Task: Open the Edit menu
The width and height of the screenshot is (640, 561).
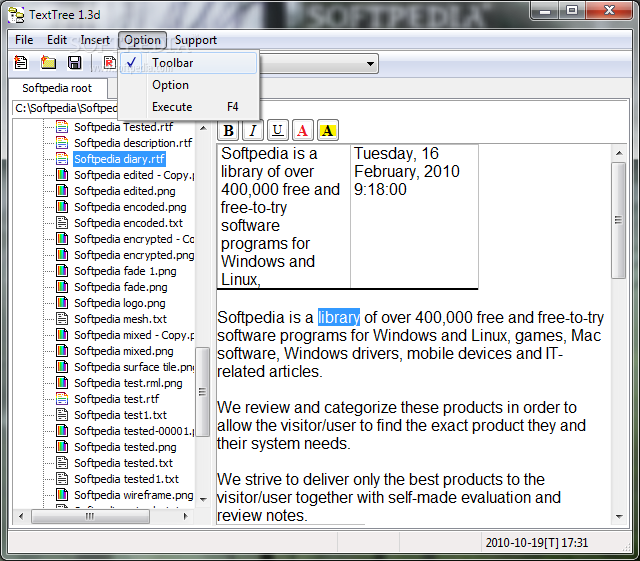Action: point(57,40)
